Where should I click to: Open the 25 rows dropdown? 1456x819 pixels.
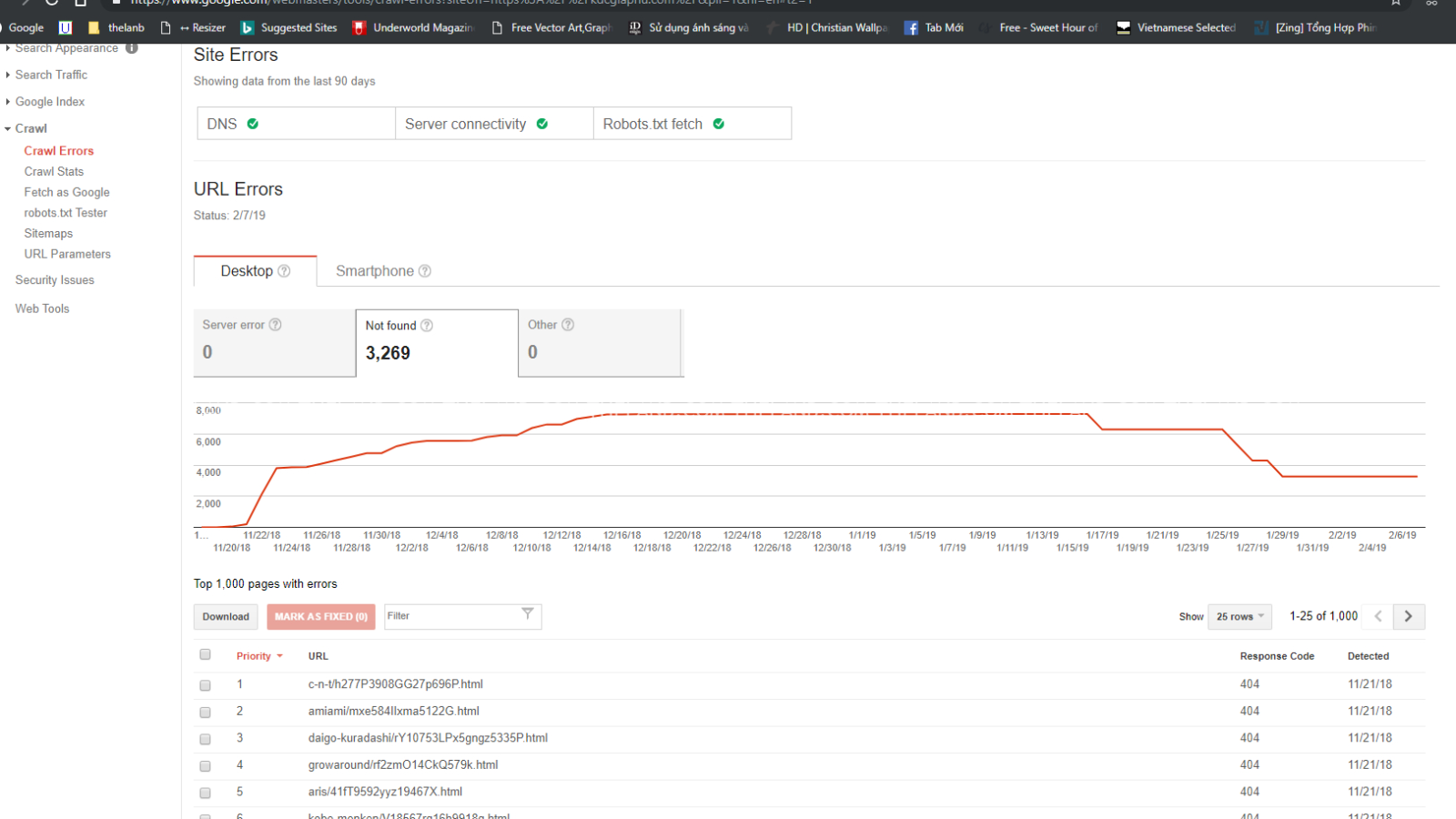click(1239, 616)
